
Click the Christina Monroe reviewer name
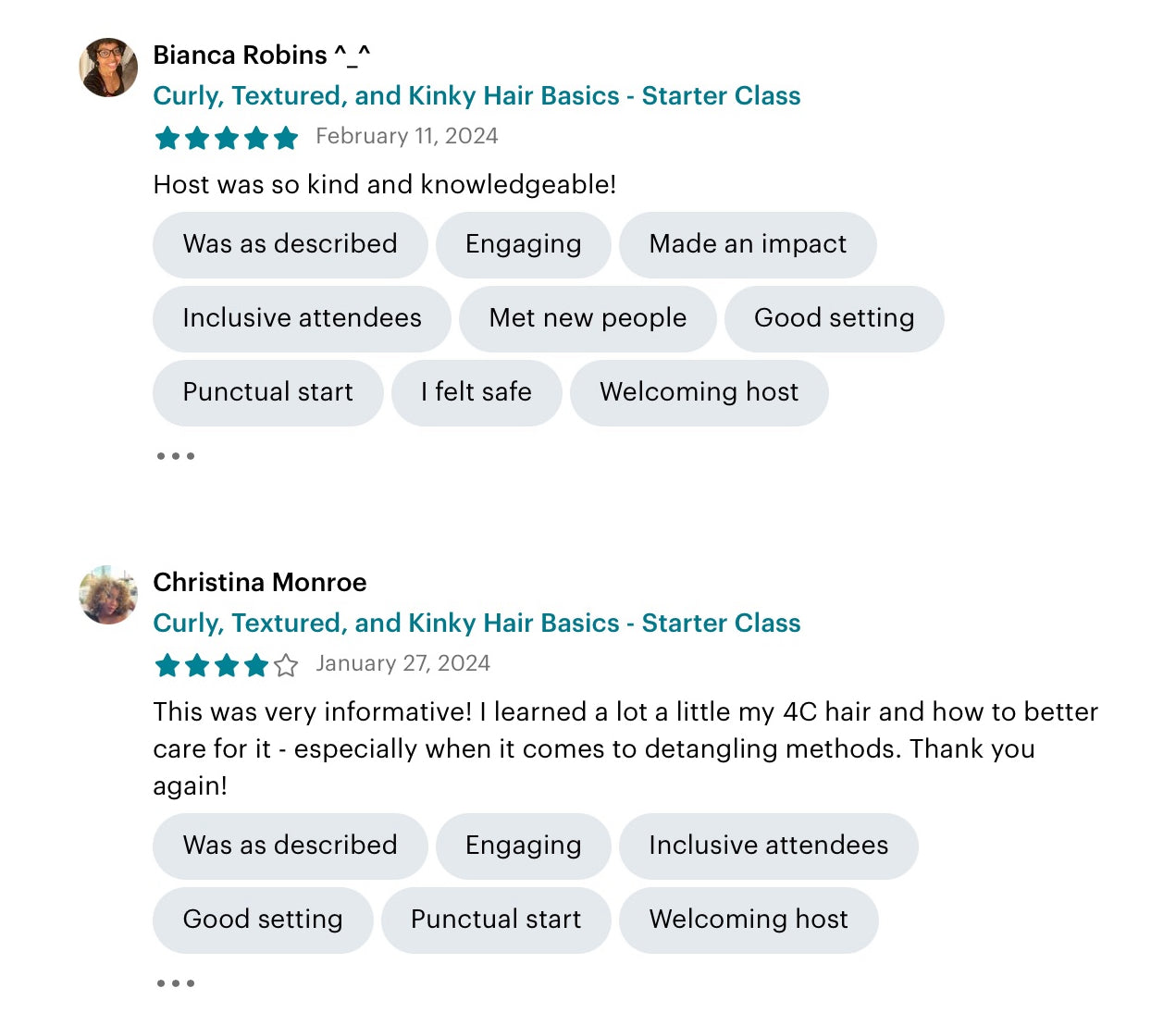point(259,583)
